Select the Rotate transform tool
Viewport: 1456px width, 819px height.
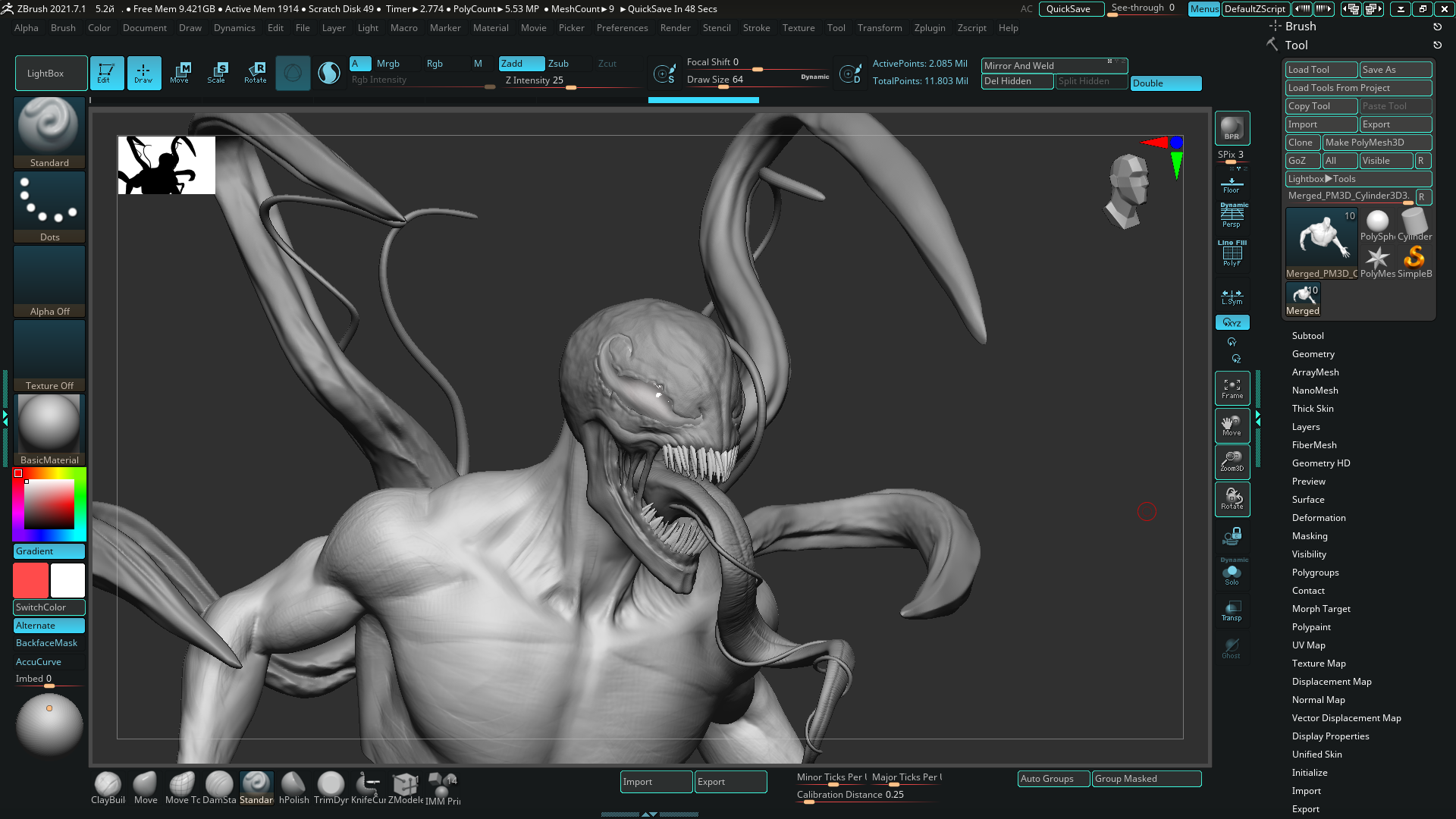(x=256, y=73)
